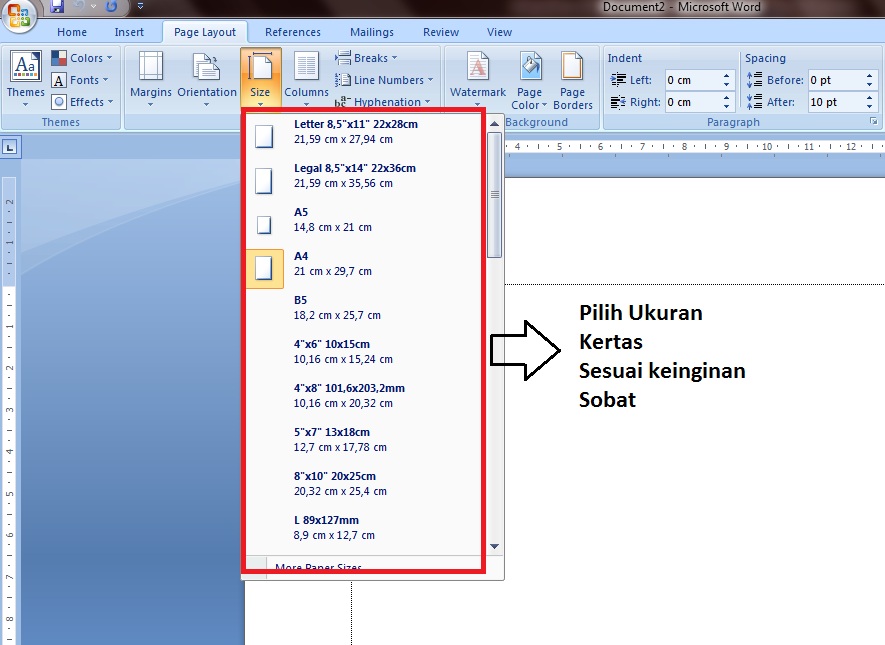The width and height of the screenshot is (885, 645).
Task: Click the Indent Left value field
Action: pos(691,80)
